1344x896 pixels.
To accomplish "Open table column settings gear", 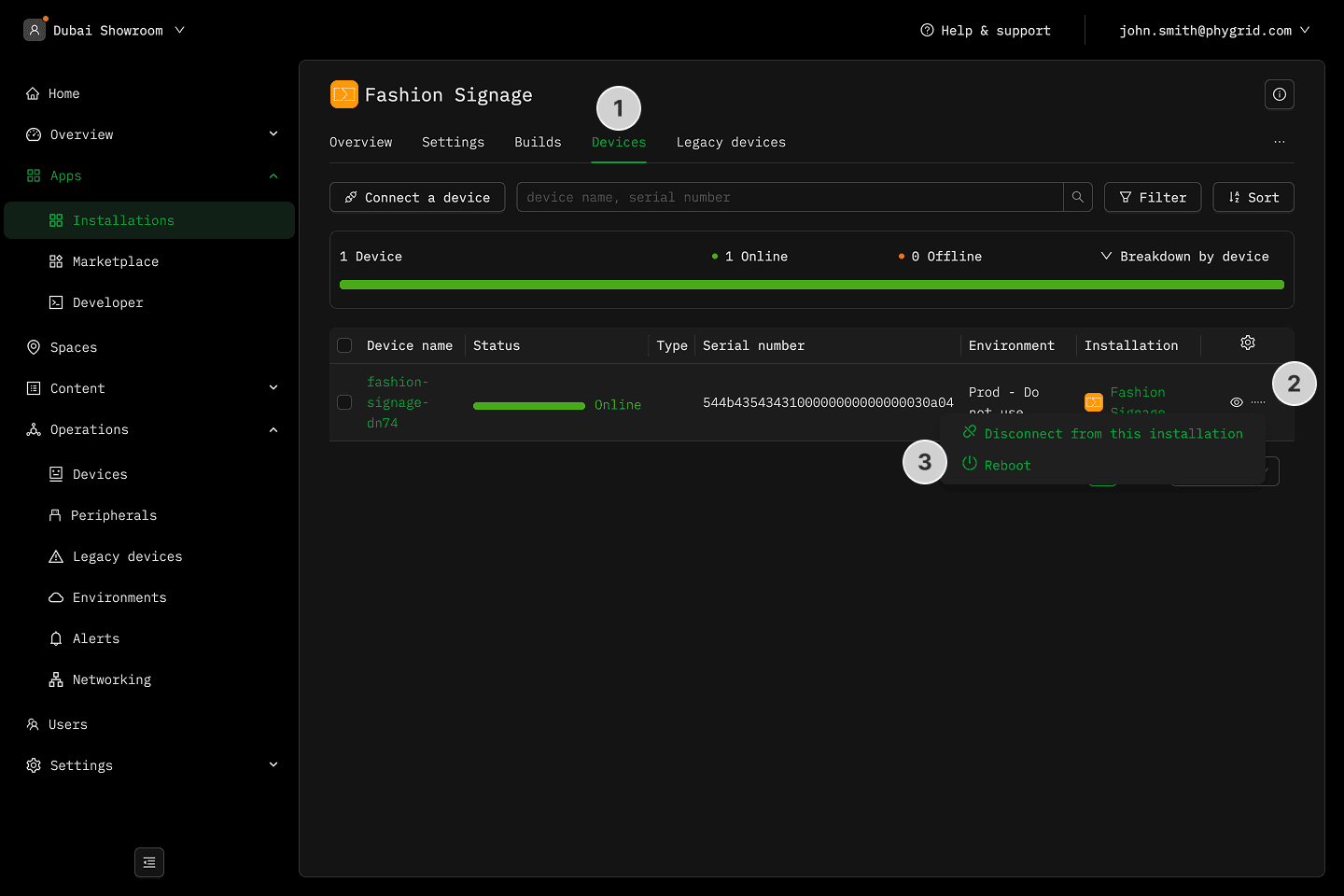I will 1247,343.
